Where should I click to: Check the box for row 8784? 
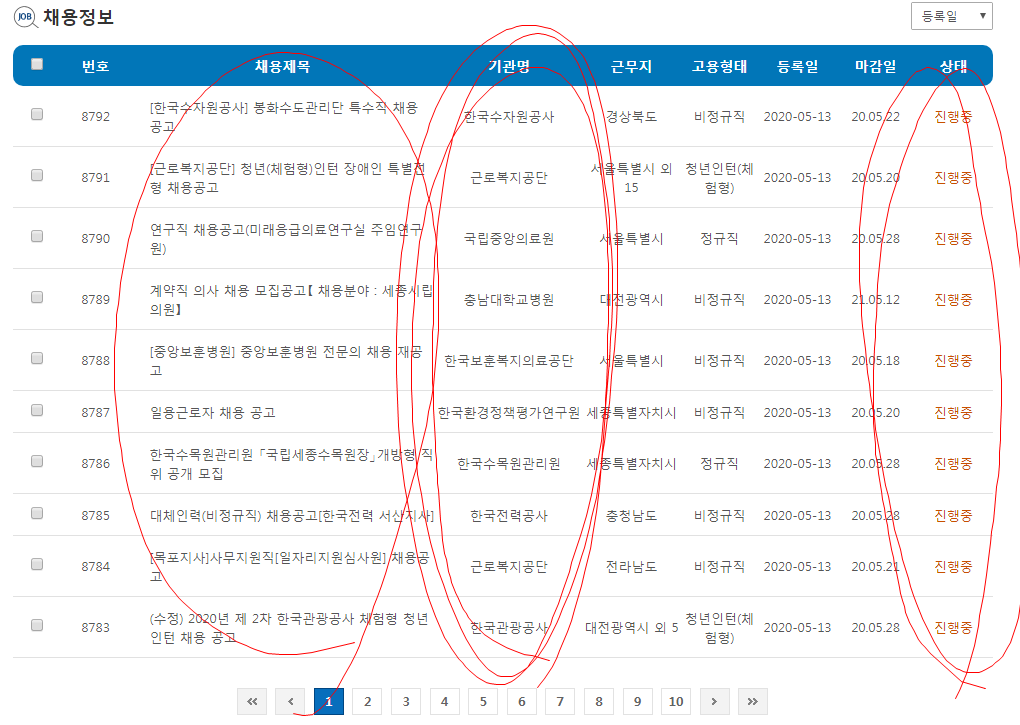click(x=37, y=564)
